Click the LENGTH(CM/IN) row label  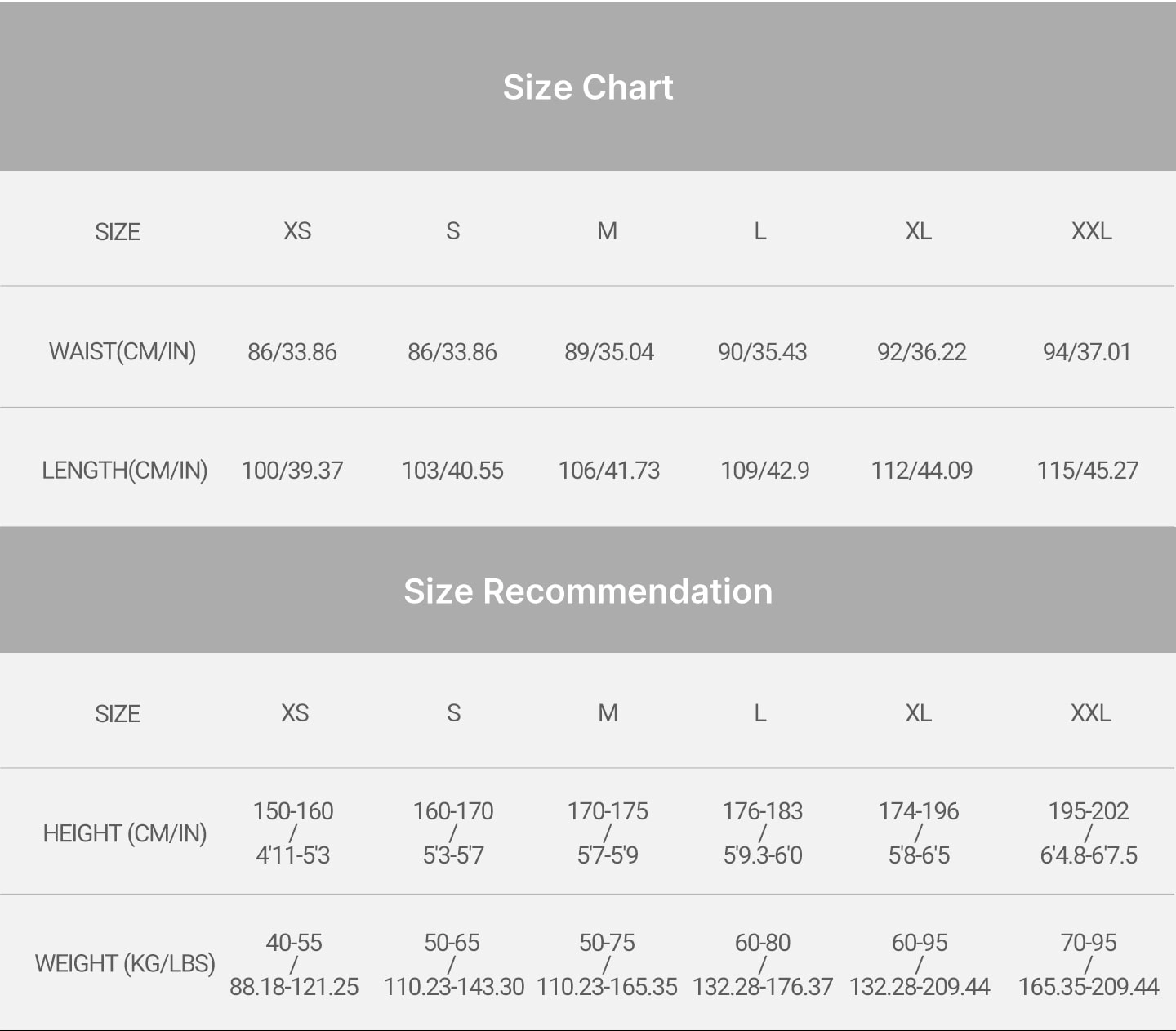click(x=125, y=470)
